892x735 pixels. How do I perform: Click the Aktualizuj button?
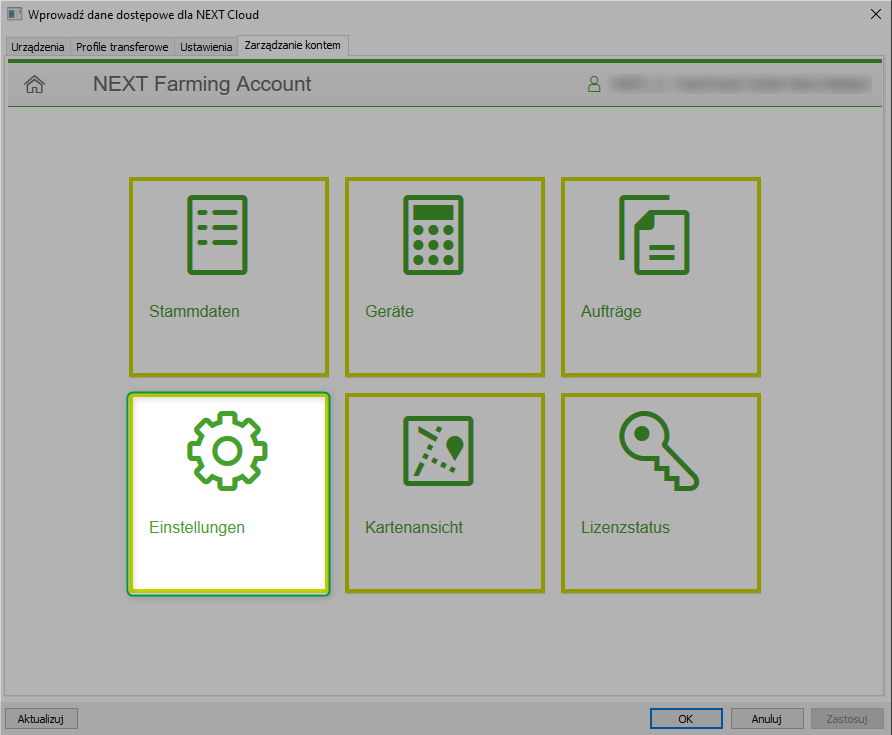pyautogui.click(x=41, y=719)
